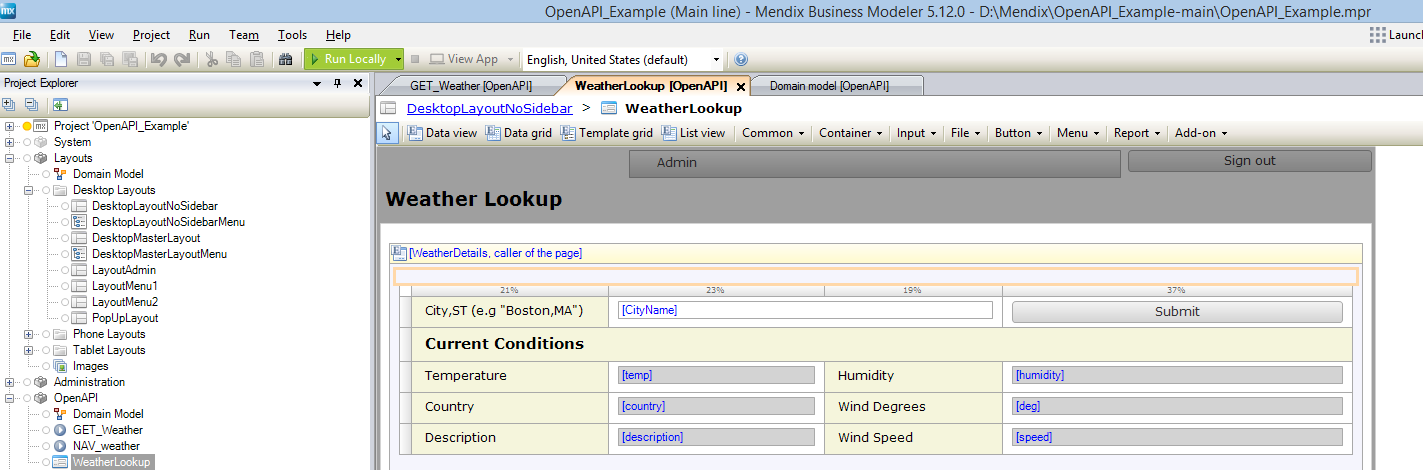The height and width of the screenshot is (470, 1423).
Task: Click the Run Locally button
Action: 349,59
